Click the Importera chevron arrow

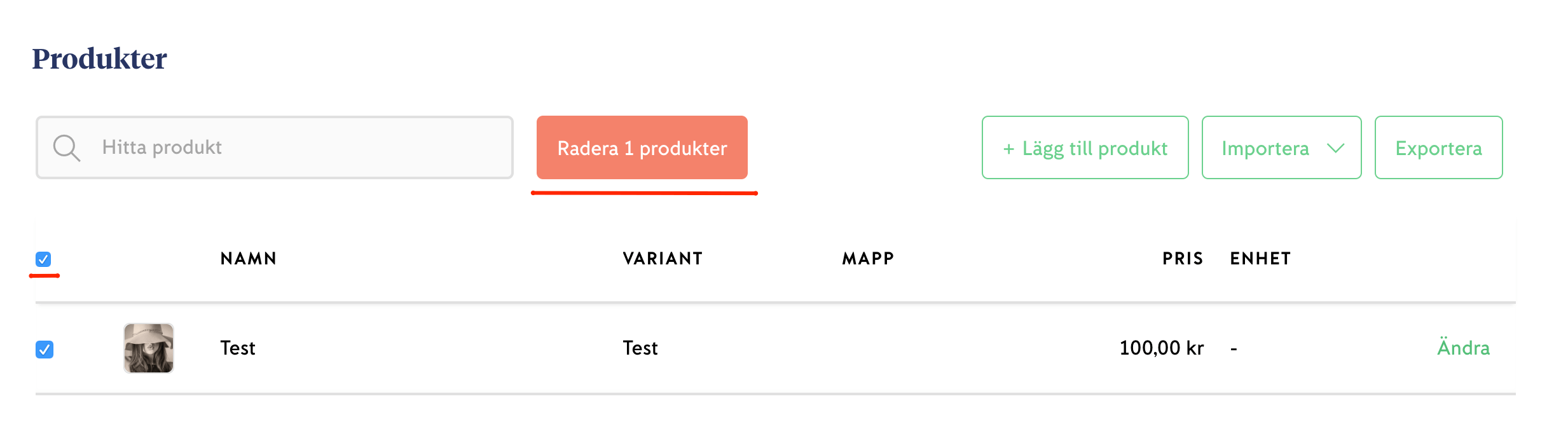pos(1336,148)
